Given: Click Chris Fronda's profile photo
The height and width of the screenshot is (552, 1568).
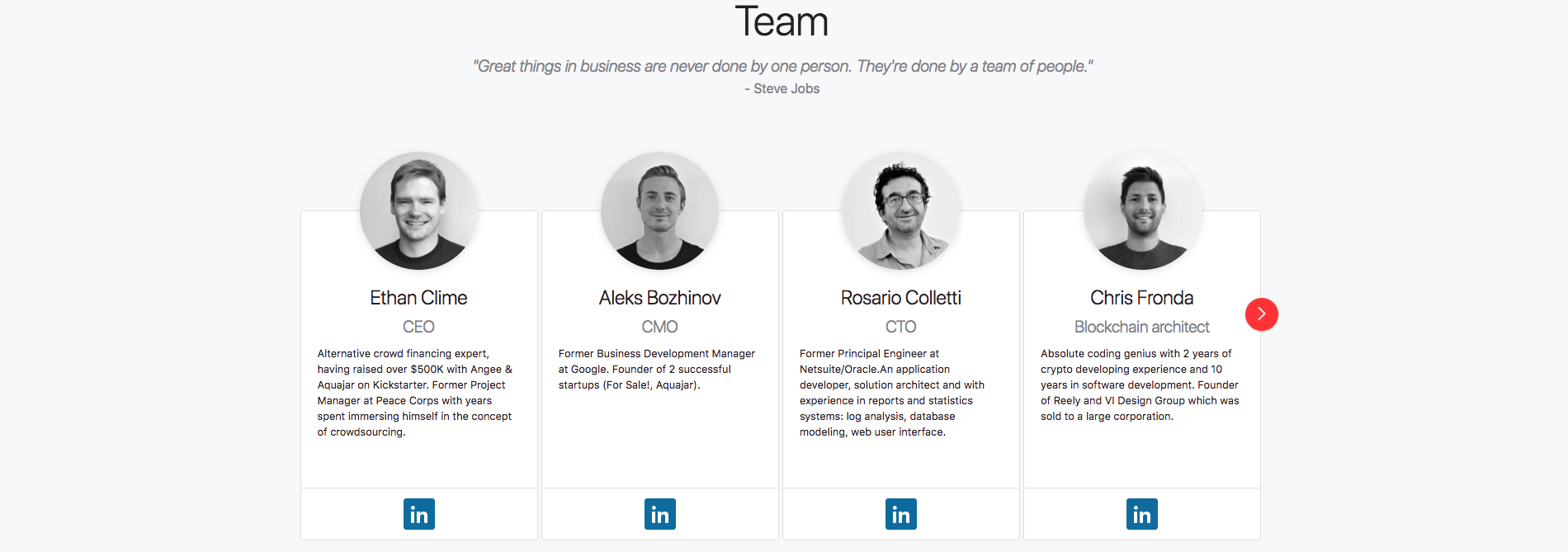Looking at the screenshot, I should tap(1142, 210).
